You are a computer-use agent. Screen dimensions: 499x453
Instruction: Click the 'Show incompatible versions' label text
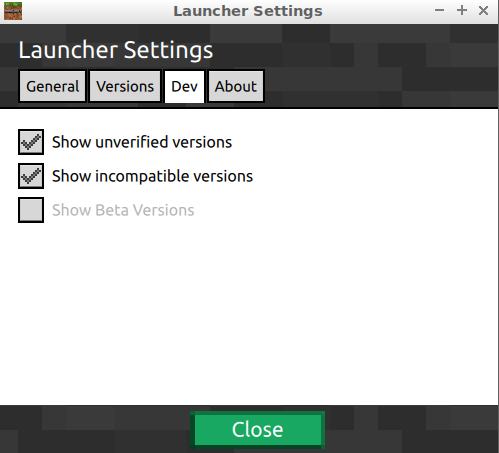pos(152,176)
